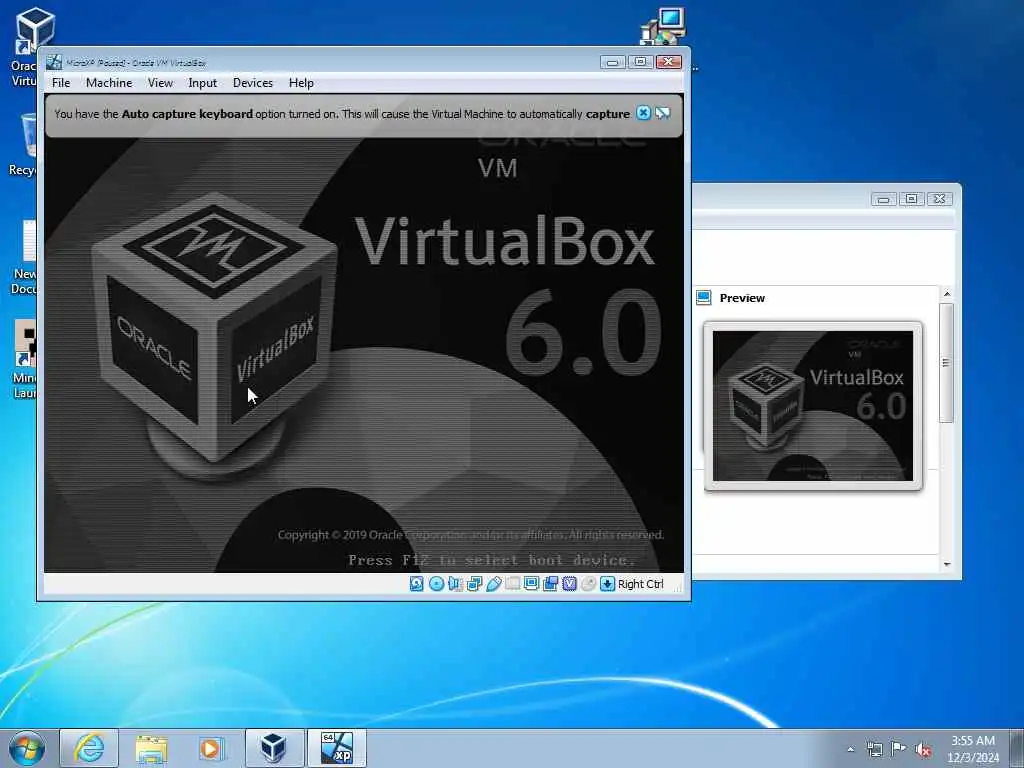Maximize the background VirtualBox Manager window
Image resolution: width=1024 pixels, height=768 pixels.
coord(912,199)
